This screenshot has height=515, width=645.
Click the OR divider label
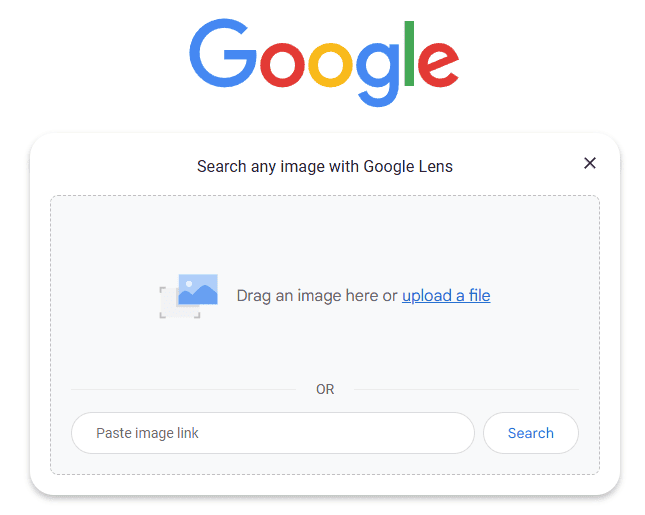point(325,389)
